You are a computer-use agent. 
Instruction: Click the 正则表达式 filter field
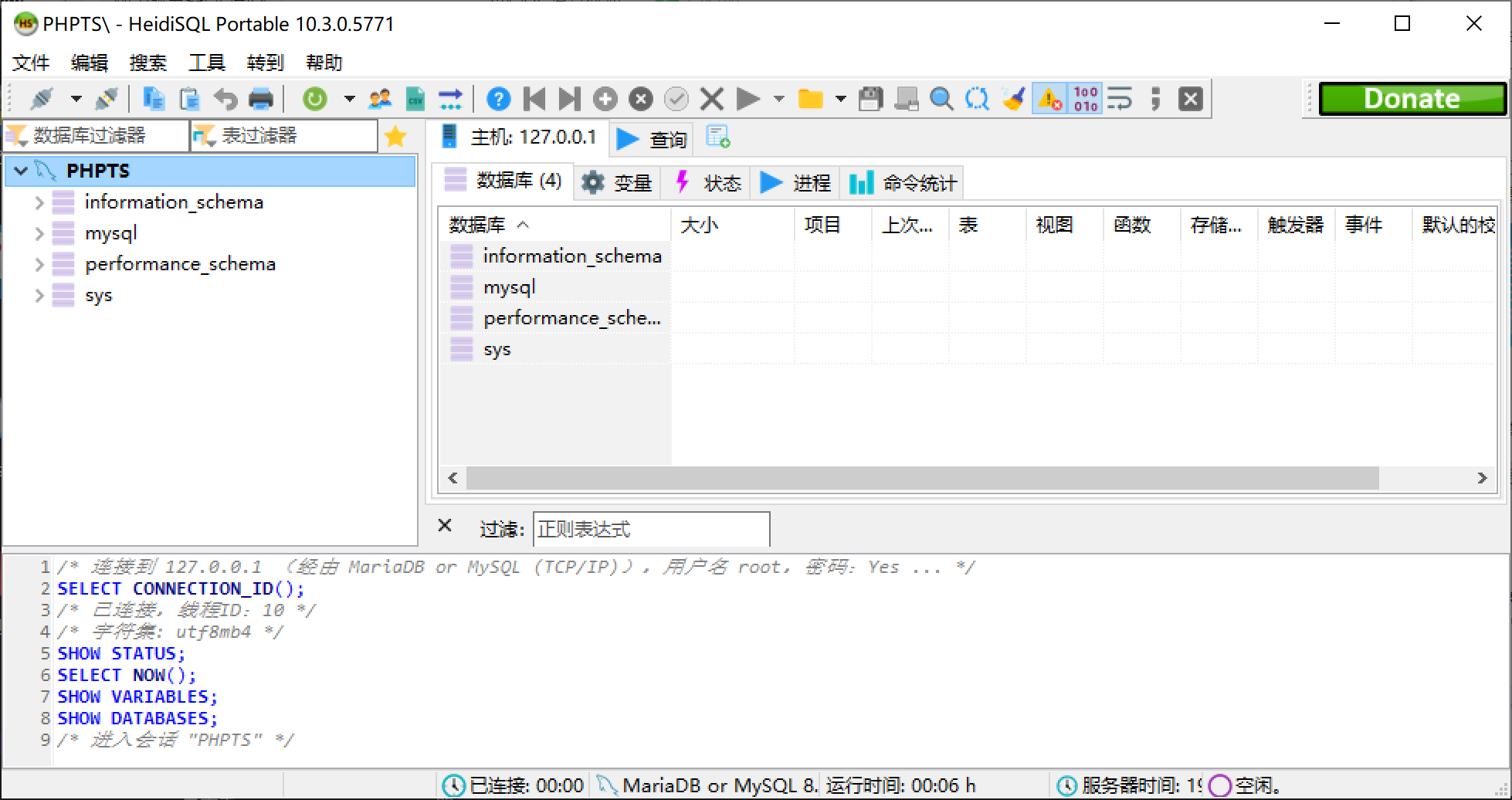pyautogui.click(x=651, y=529)
